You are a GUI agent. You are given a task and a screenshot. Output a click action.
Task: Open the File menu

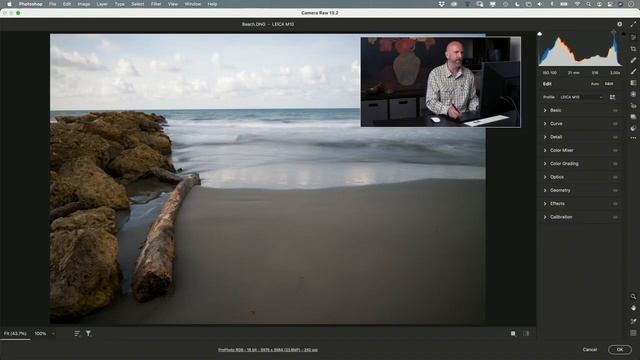53,4
